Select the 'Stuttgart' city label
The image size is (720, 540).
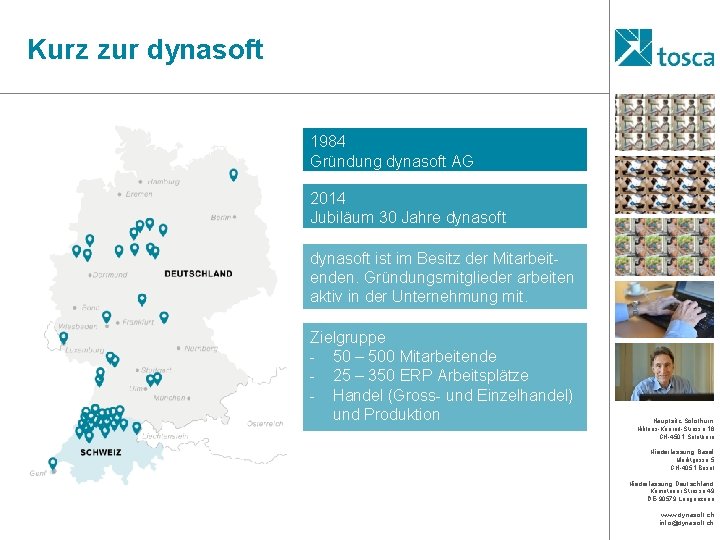[x=157, y=370]
